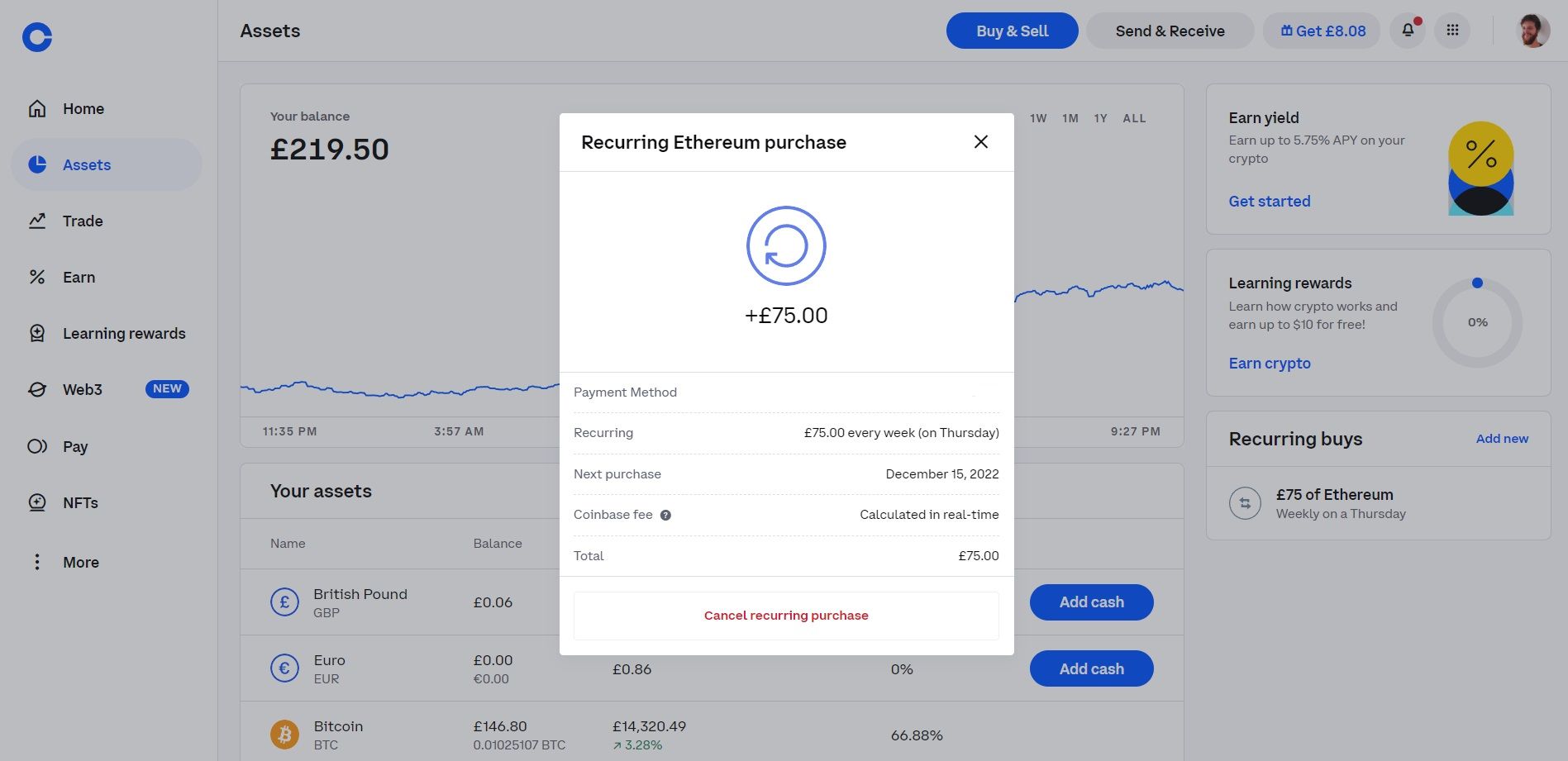Click the Earn percent icon in sidebar

point(37,277)
